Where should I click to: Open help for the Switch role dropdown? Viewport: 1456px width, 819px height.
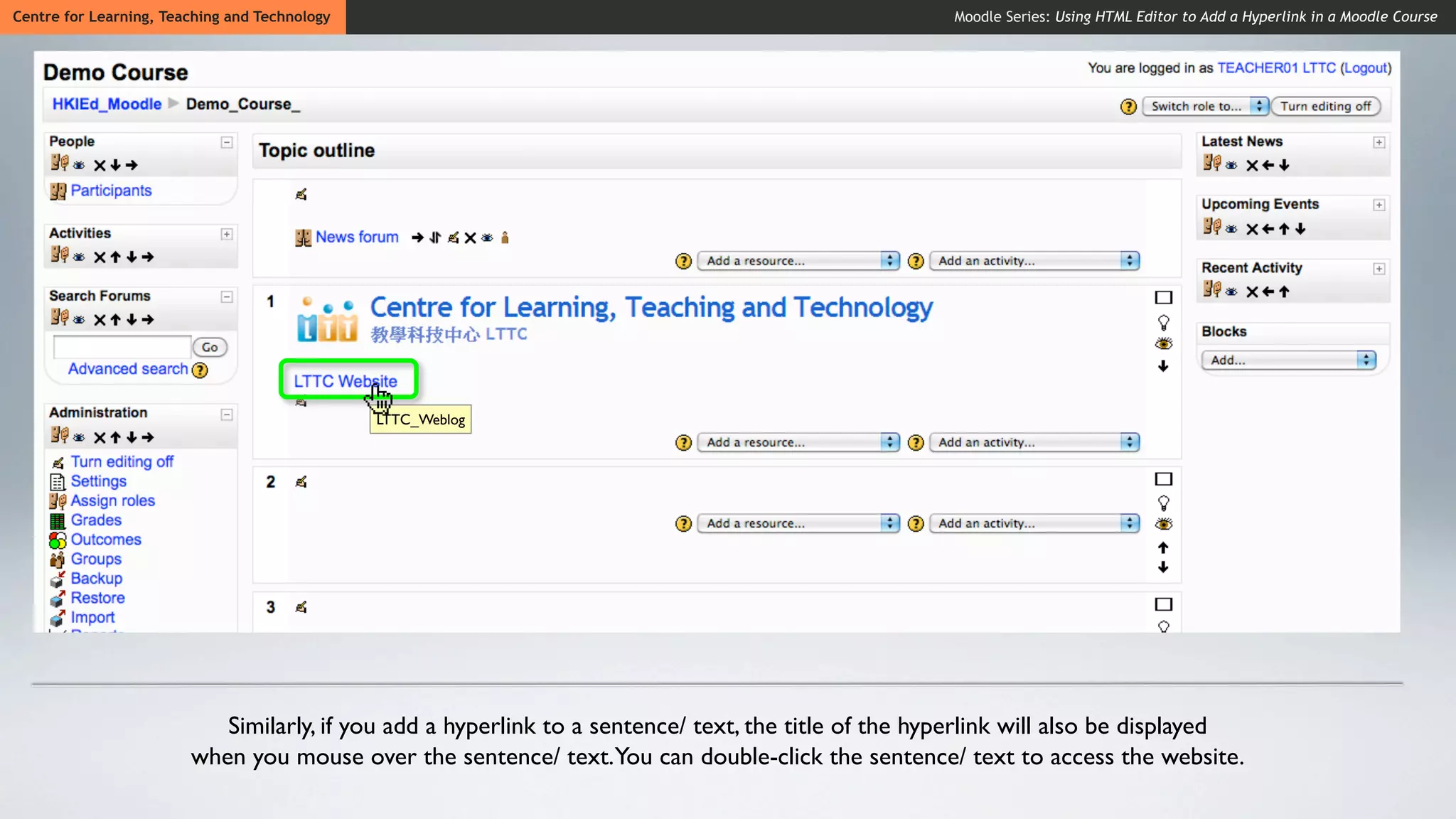coord(1128,107)
